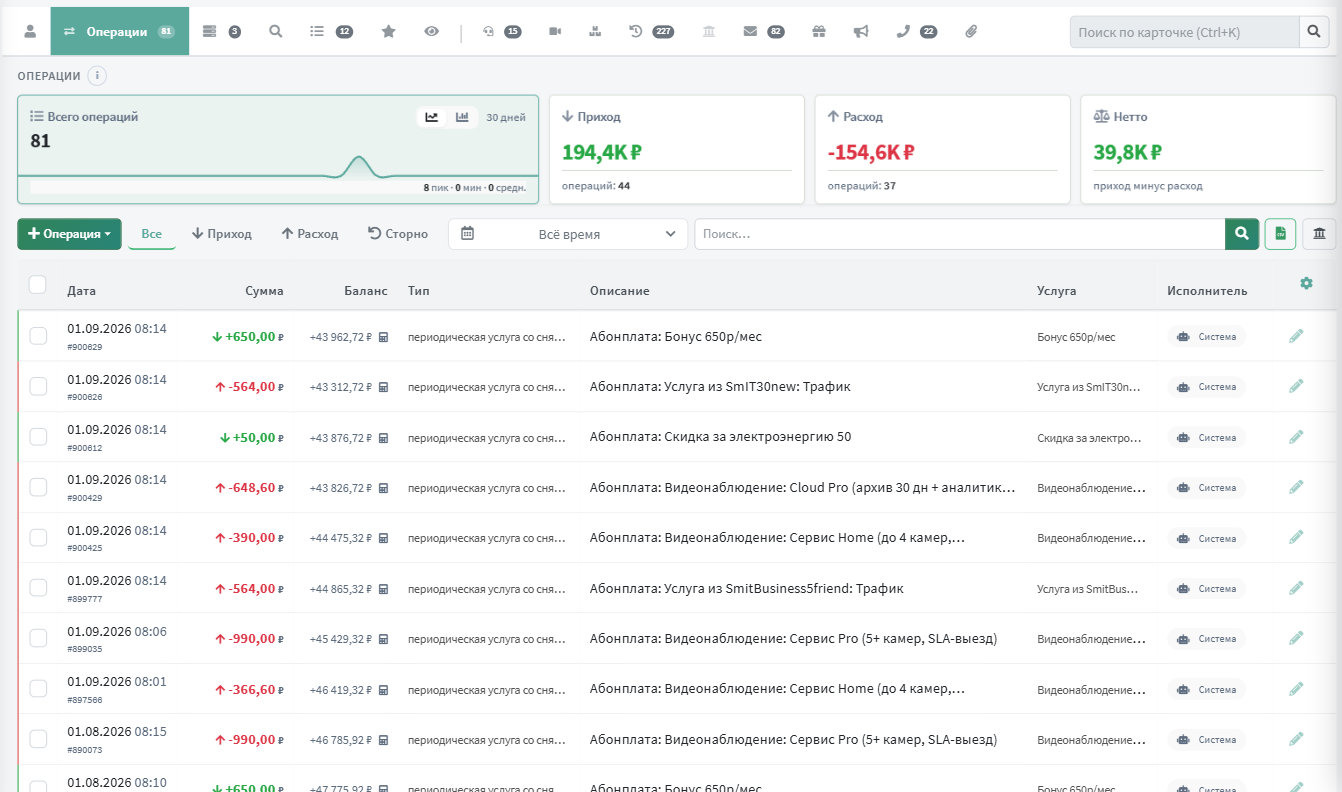1342x792 pixels.
Task: Open the favorites star tab
Action: (389, 32)
